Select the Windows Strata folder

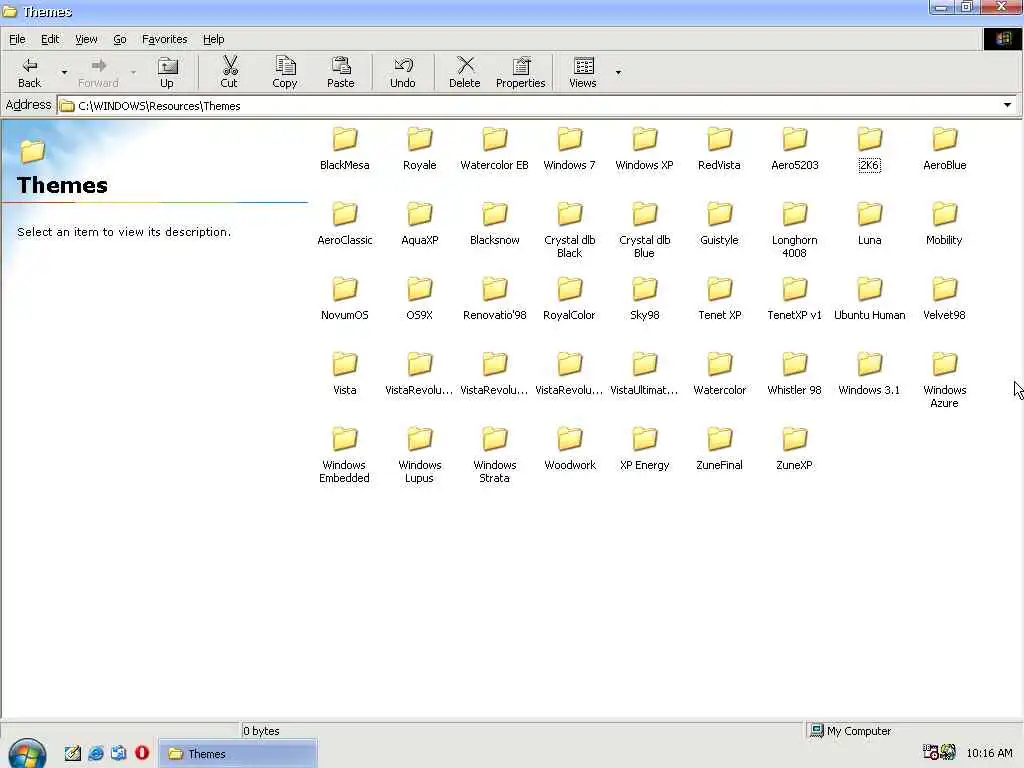click(x=494, y=456)
